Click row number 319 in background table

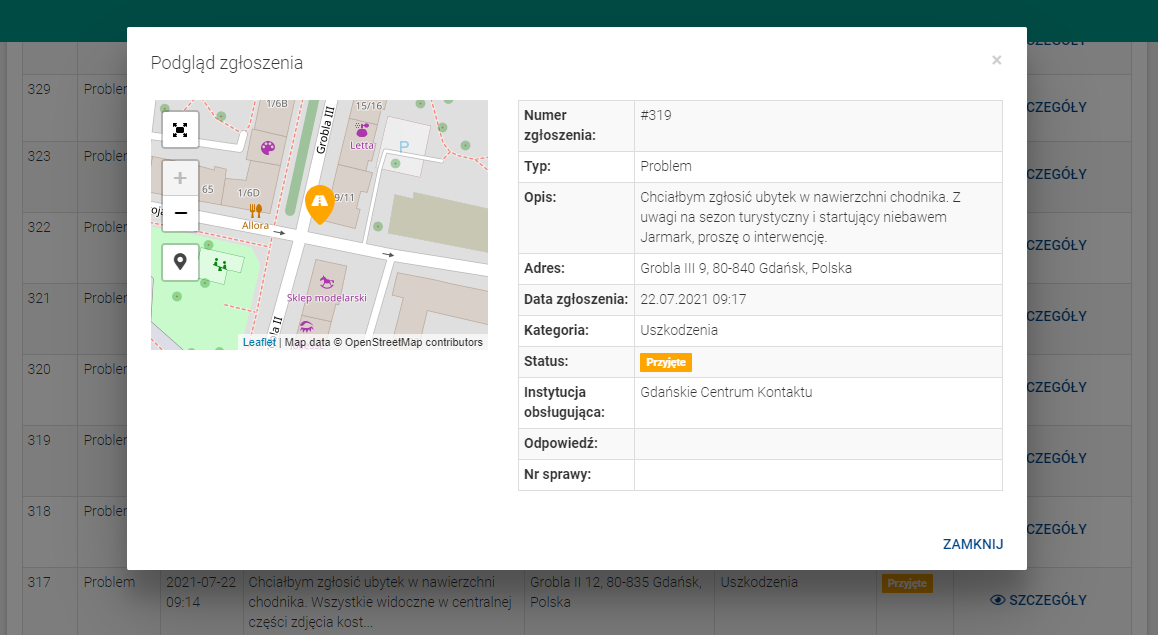[39, 440]
